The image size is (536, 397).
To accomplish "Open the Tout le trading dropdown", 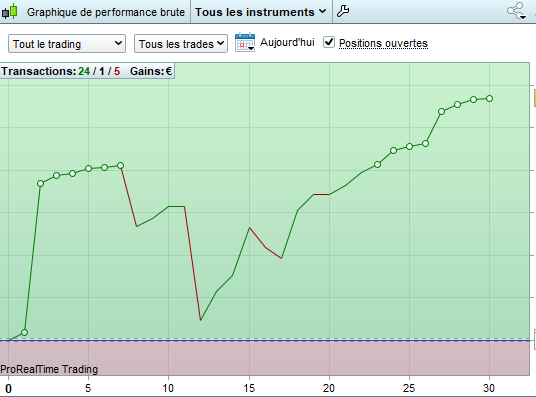I will 67,44.
